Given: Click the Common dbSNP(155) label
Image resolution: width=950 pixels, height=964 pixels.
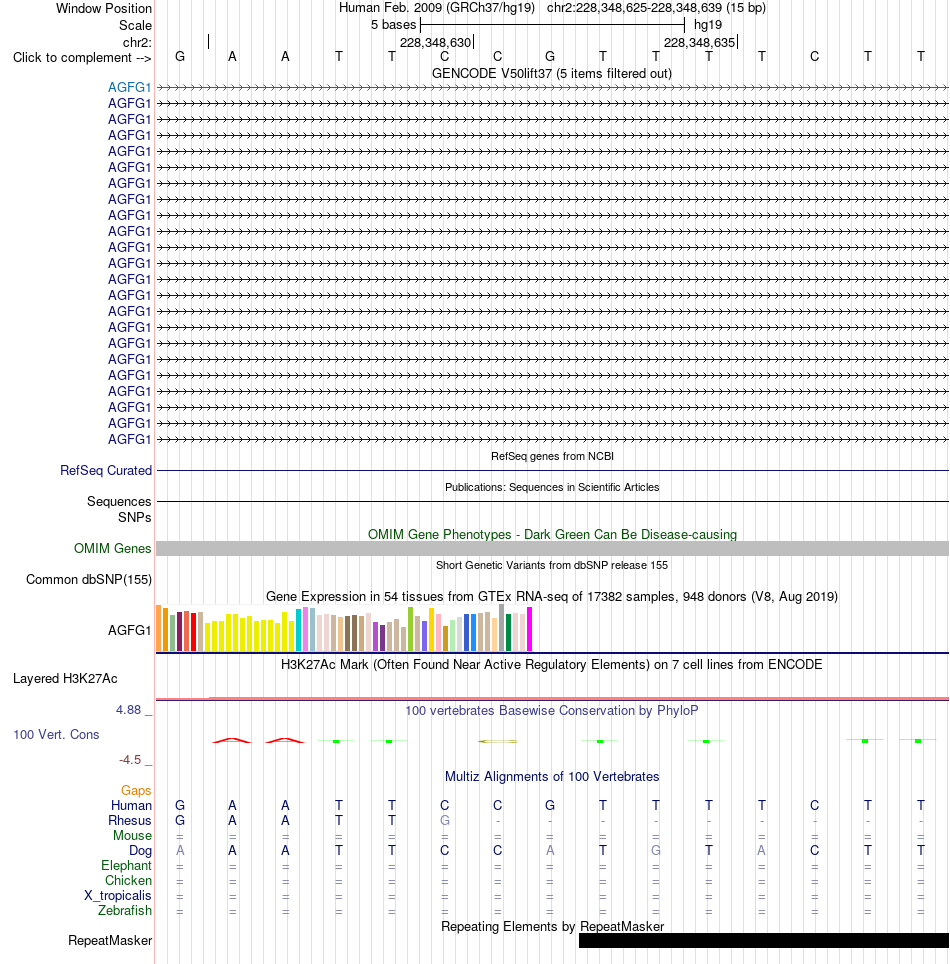Looking at the screenshot, I should point(89,580).
